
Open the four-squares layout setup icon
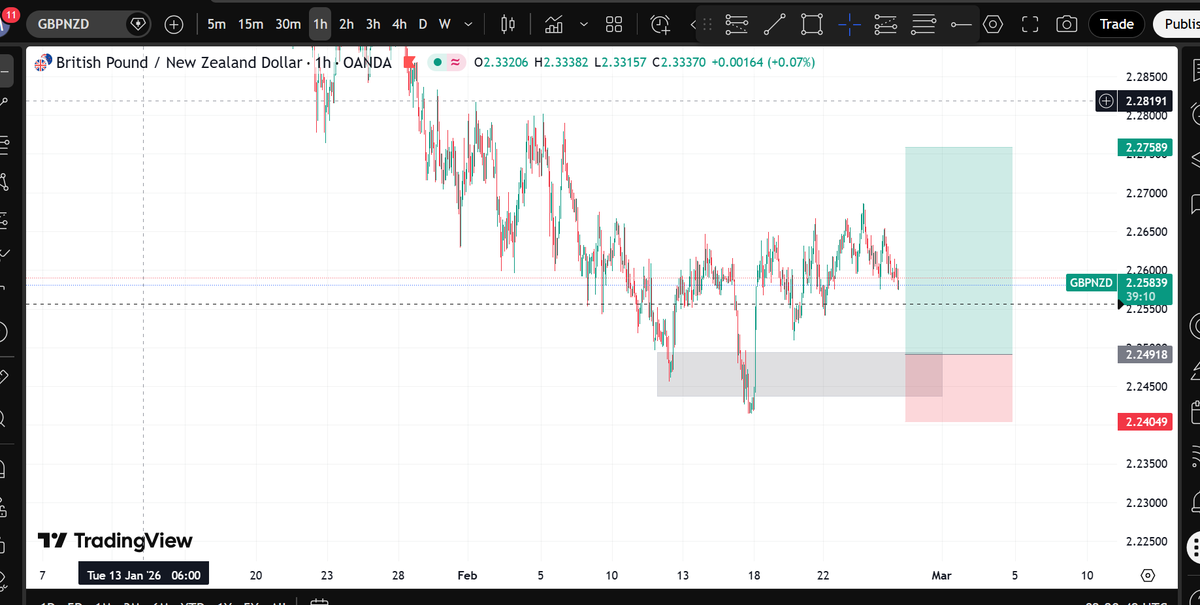pyautogui.click(x=615, y=23)
